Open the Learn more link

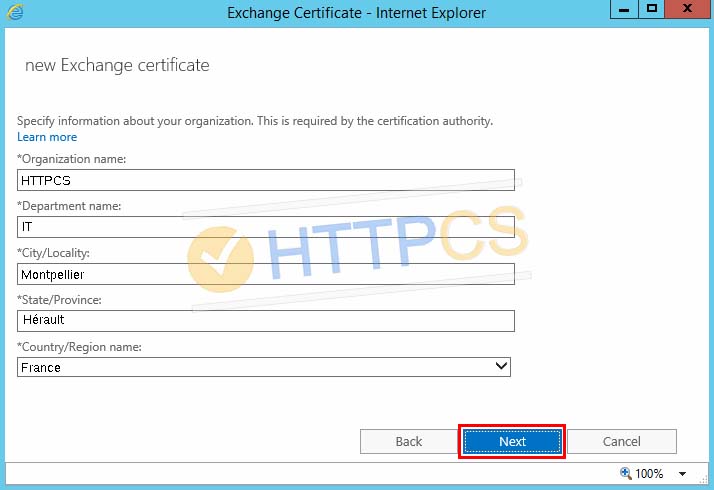(x=47, y=137)
